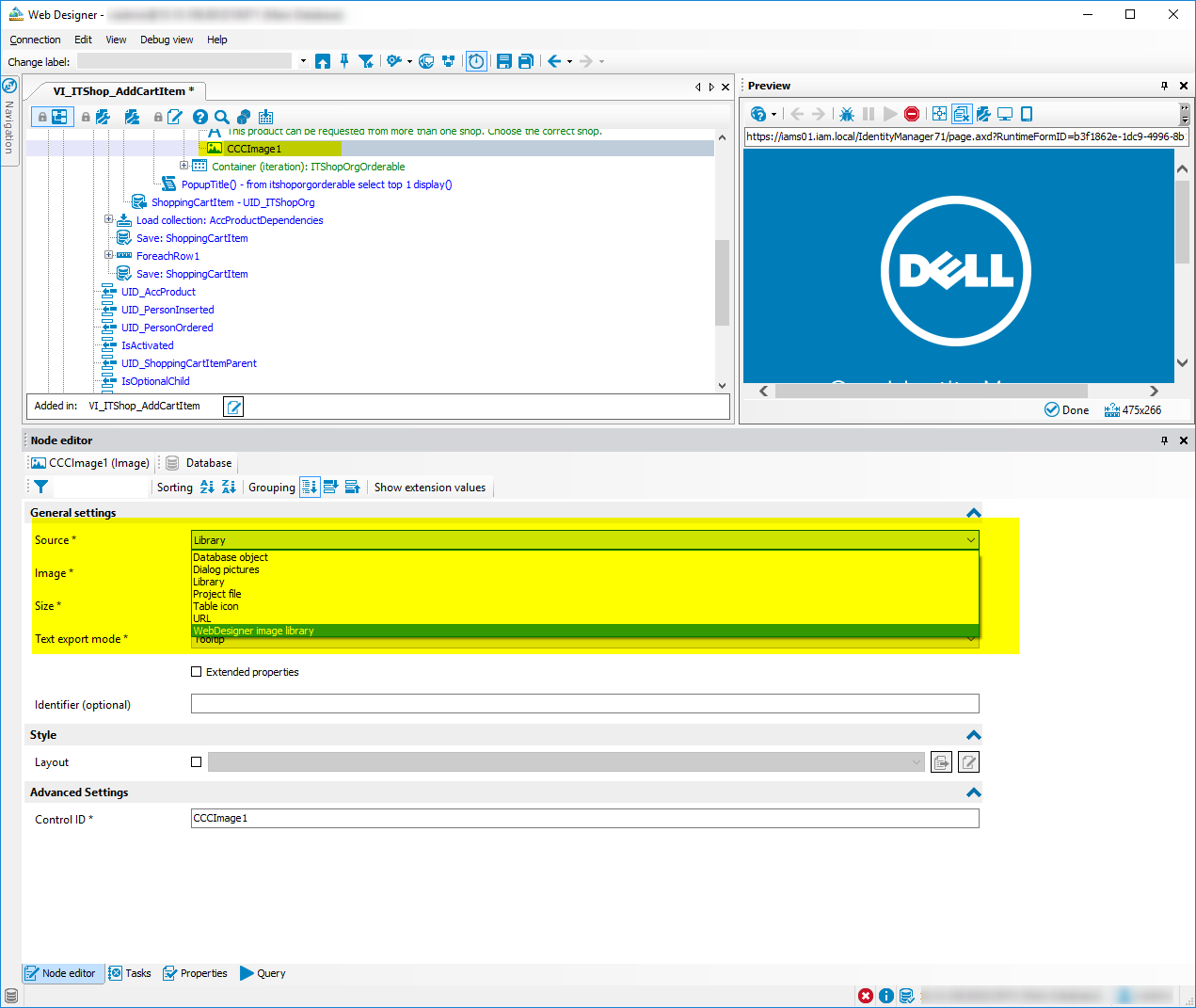The width and height of the screenshot is (1196, 1008).
Task: Select WebDesigner image library from Source list
Action: 584,631
